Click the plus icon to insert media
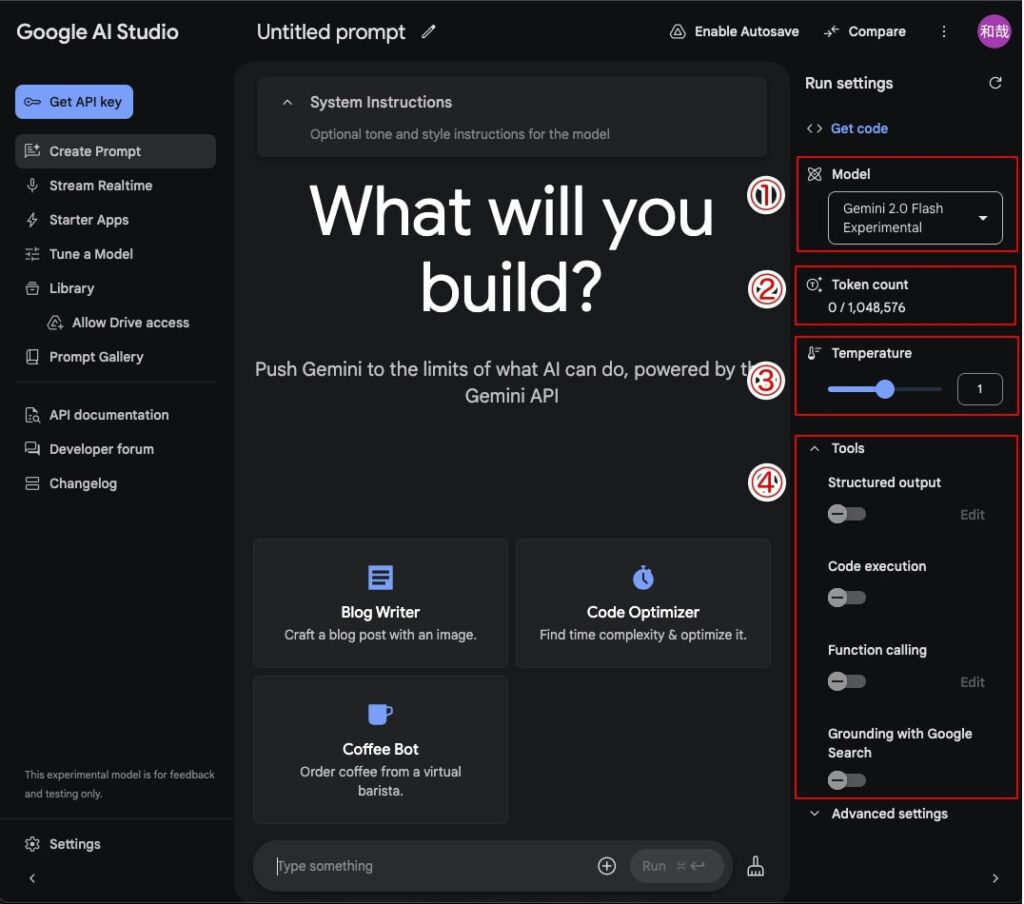Screen dimensions: 1024x904 click(x=607, y=865)
